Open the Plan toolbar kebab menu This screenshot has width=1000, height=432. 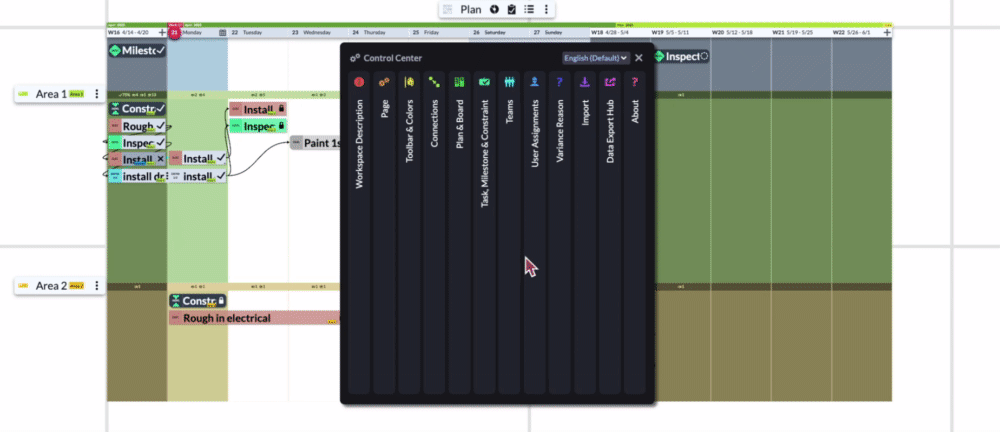pos(546,10)
